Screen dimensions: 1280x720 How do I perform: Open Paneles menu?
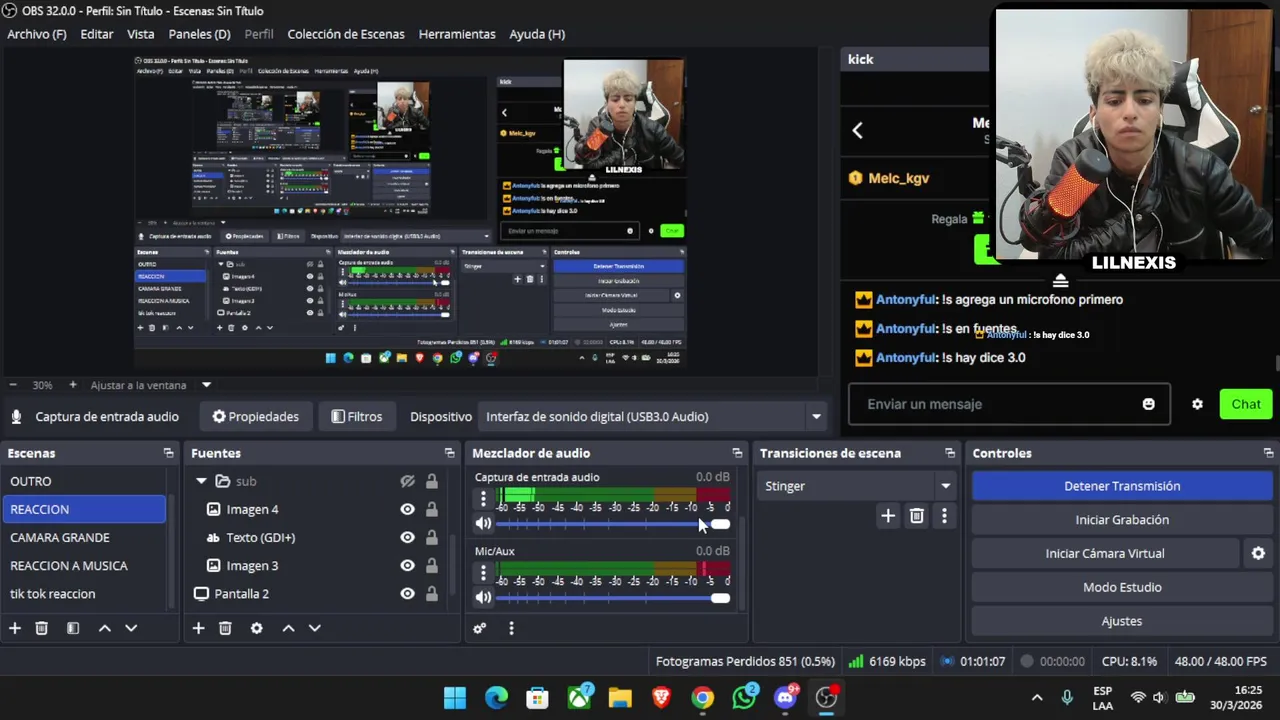click(x=200, y=34)
